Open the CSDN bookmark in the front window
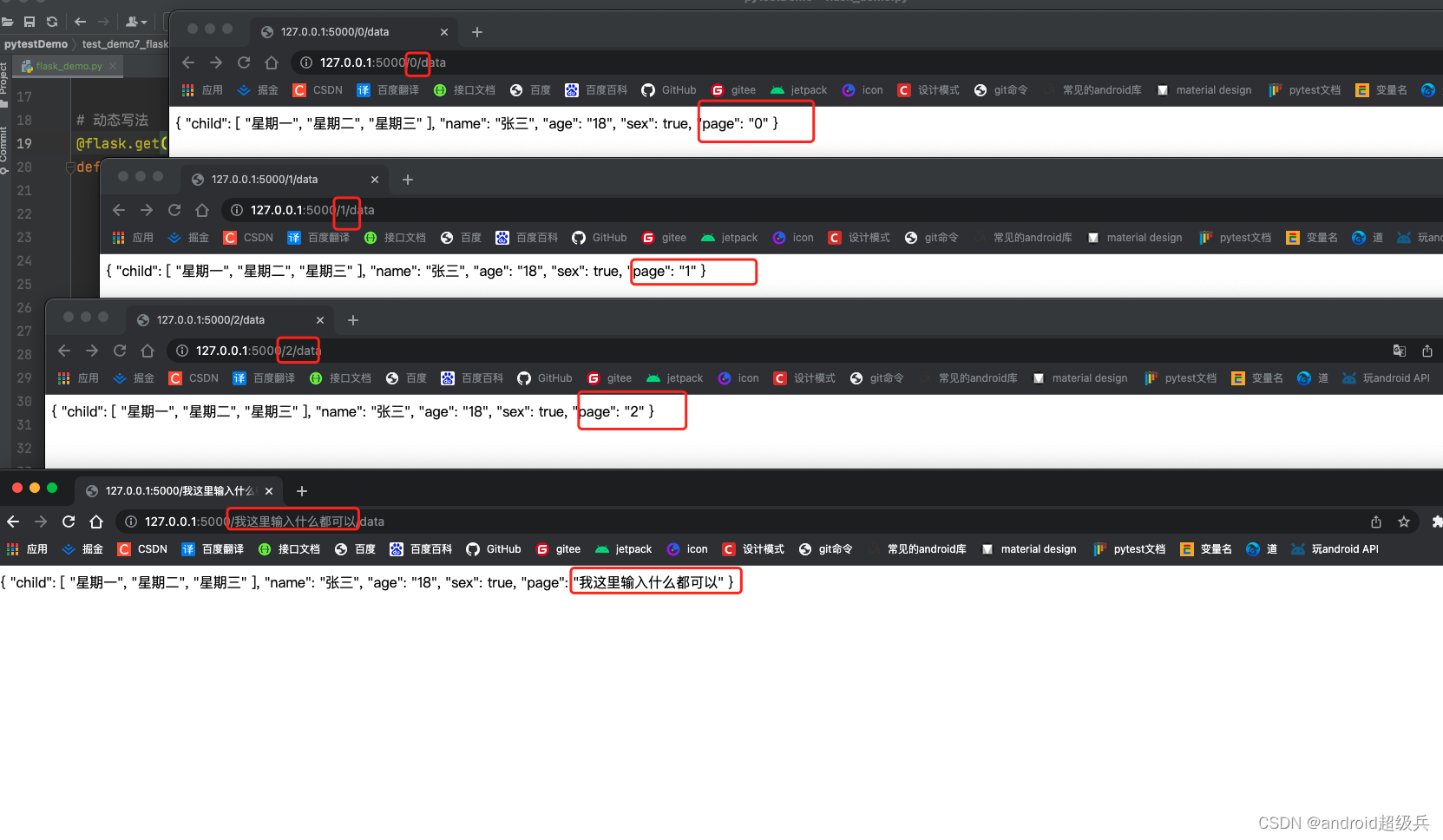This screenshot has height=840, width=1443. point(142,549)
